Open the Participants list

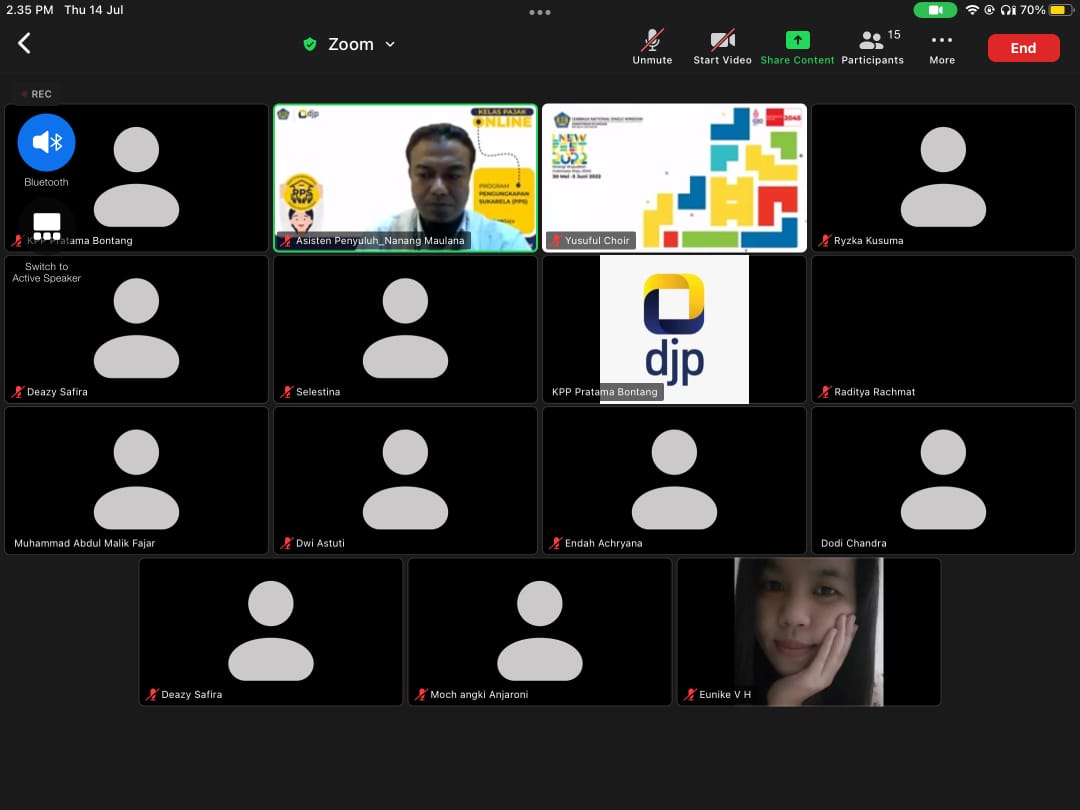click(872, 46)
